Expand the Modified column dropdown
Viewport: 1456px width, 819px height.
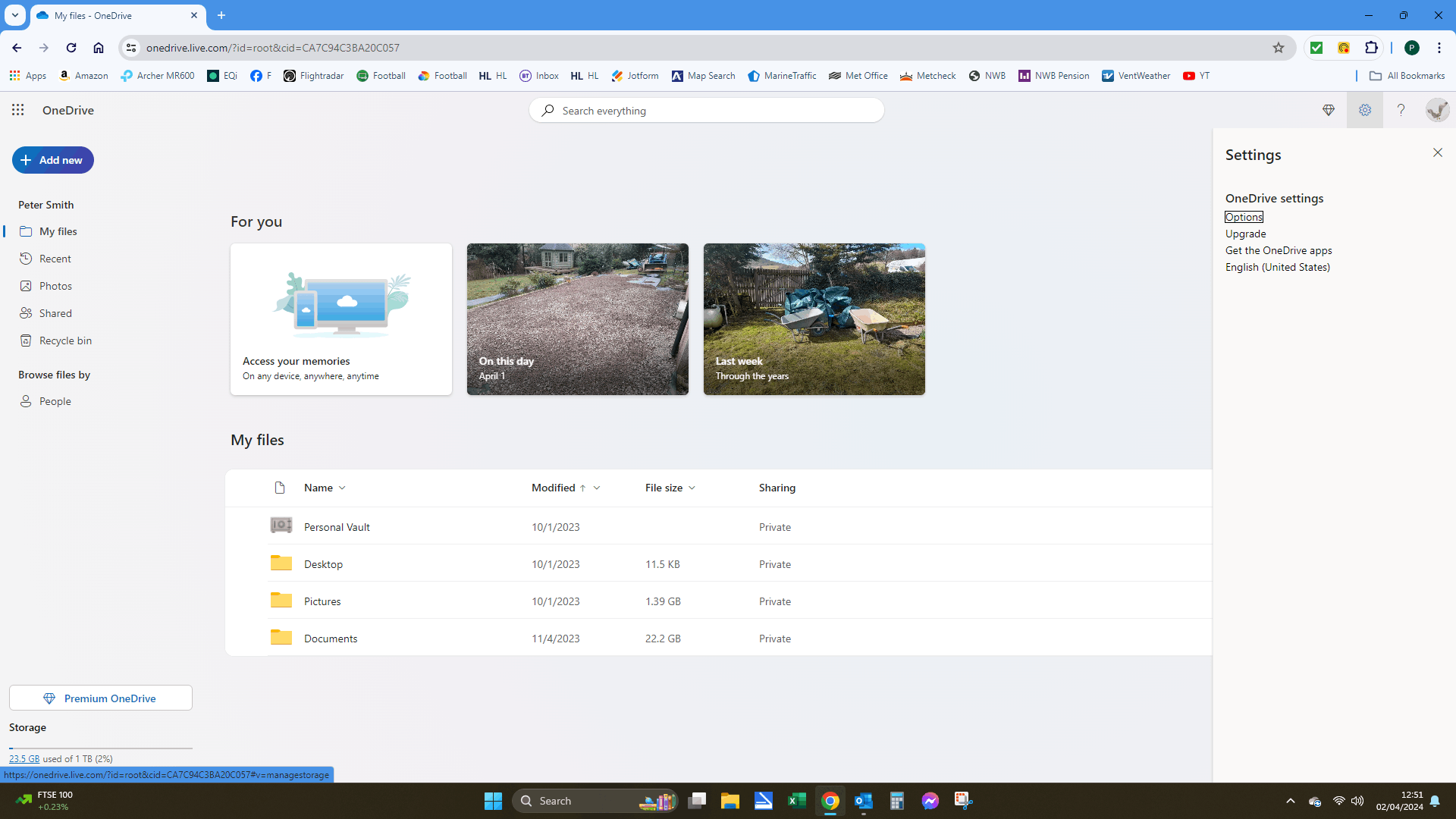pos(597,488)
